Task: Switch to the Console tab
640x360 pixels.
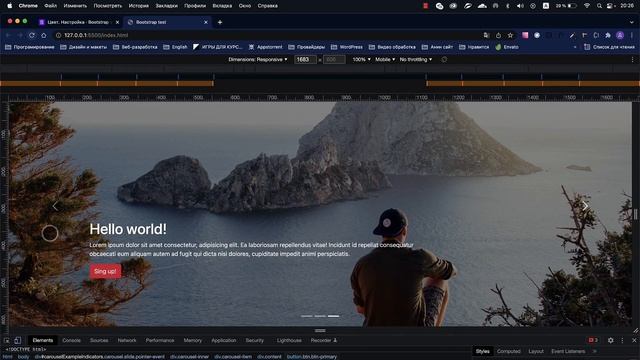Action: click(x=71, y=340)
